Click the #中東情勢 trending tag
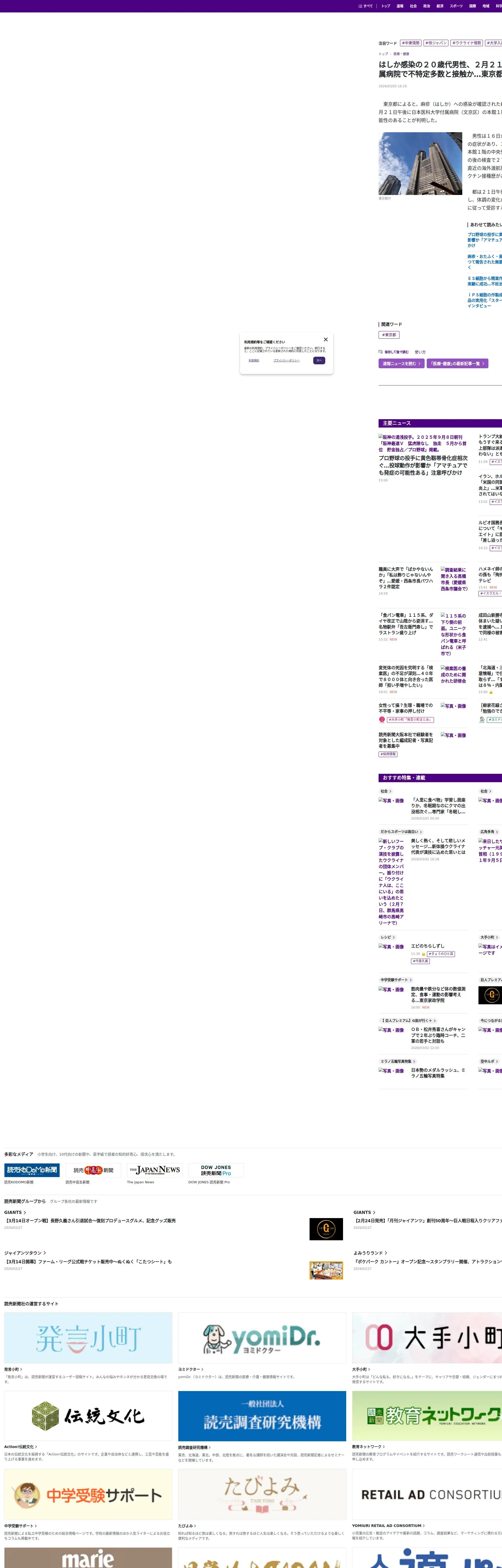Viewport: 502px width, 1568px height. 411,43
